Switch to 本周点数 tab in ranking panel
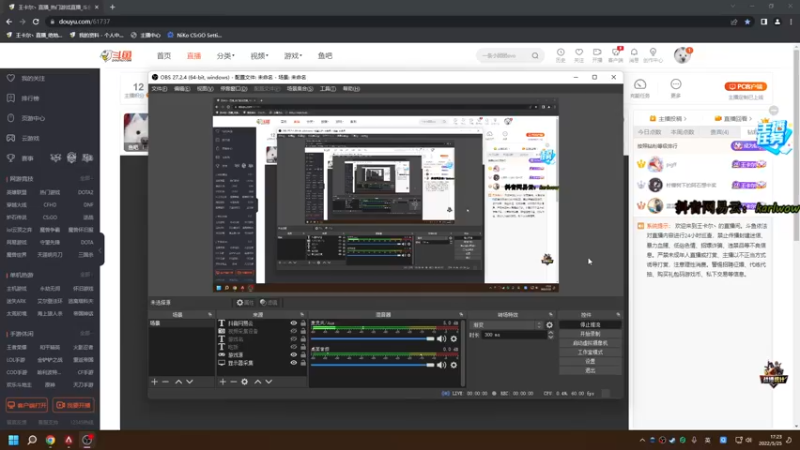Viewport: 800px width, 450px height. [683, 132]
